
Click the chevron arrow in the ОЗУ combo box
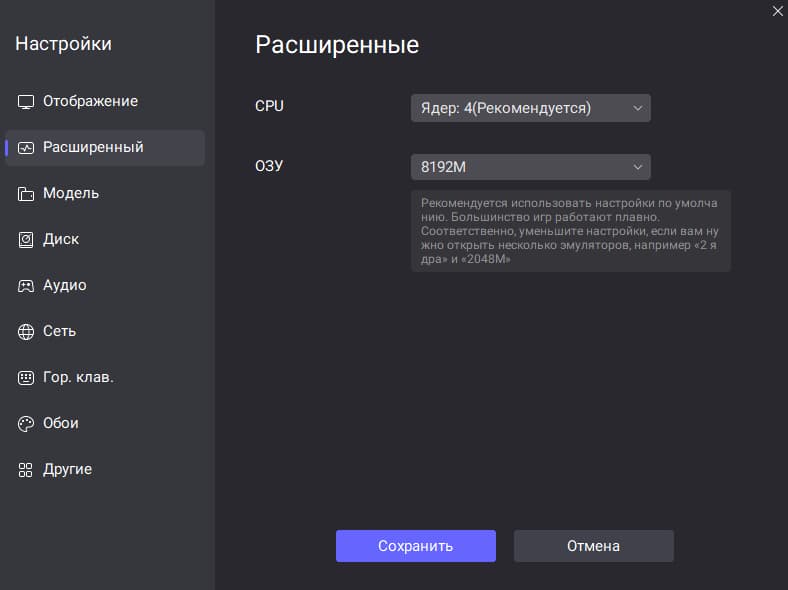point(637,167)
